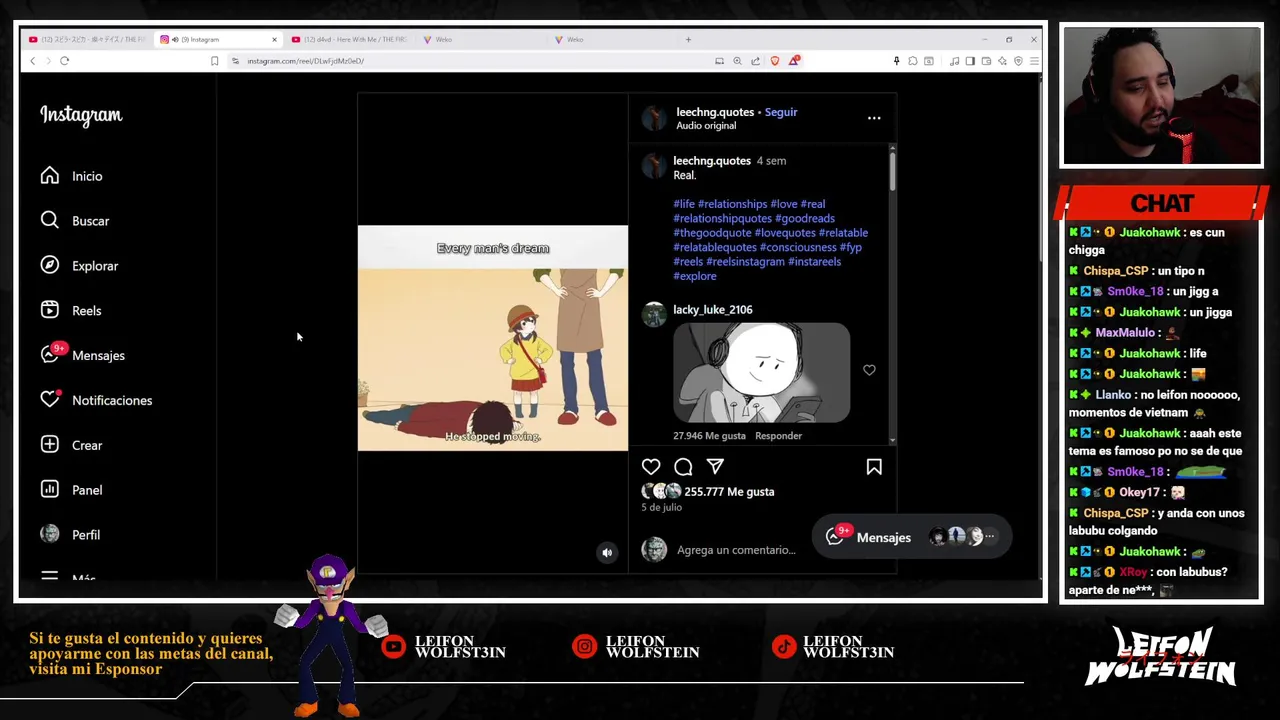Click the Crear plus icon
Image resolution: width=1280 pixels, height=720 pixels.
tap(50, 445)
